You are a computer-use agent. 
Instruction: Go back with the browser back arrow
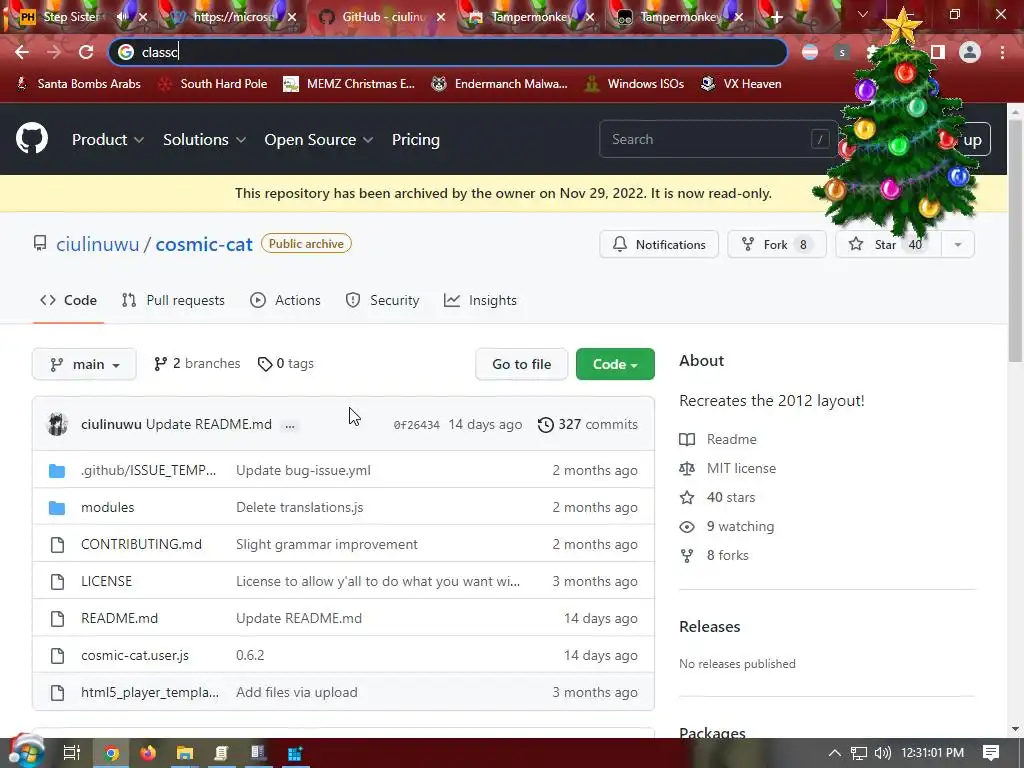click(22, 52)
